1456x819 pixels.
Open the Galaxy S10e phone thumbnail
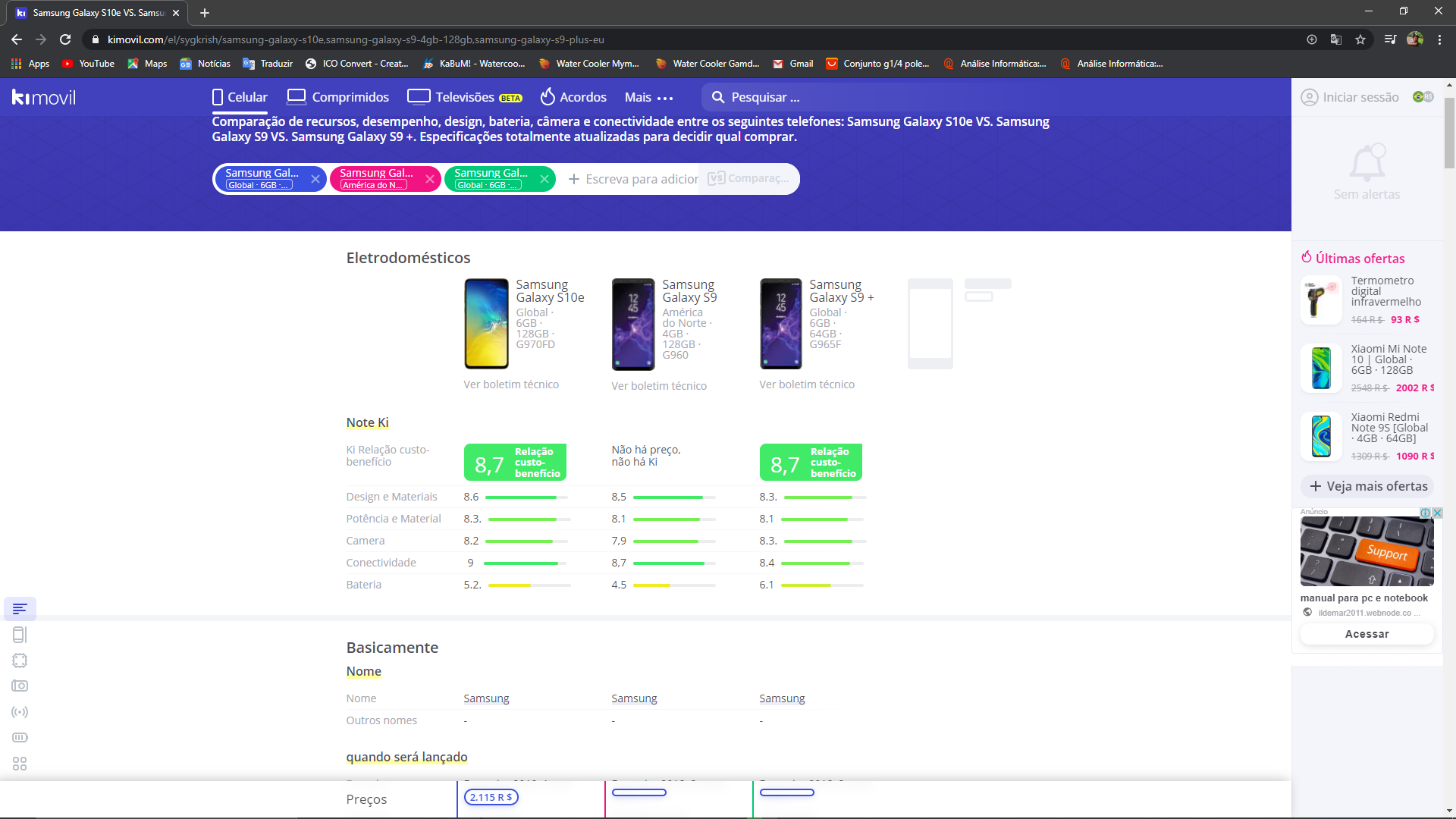(x=486, y=324)
